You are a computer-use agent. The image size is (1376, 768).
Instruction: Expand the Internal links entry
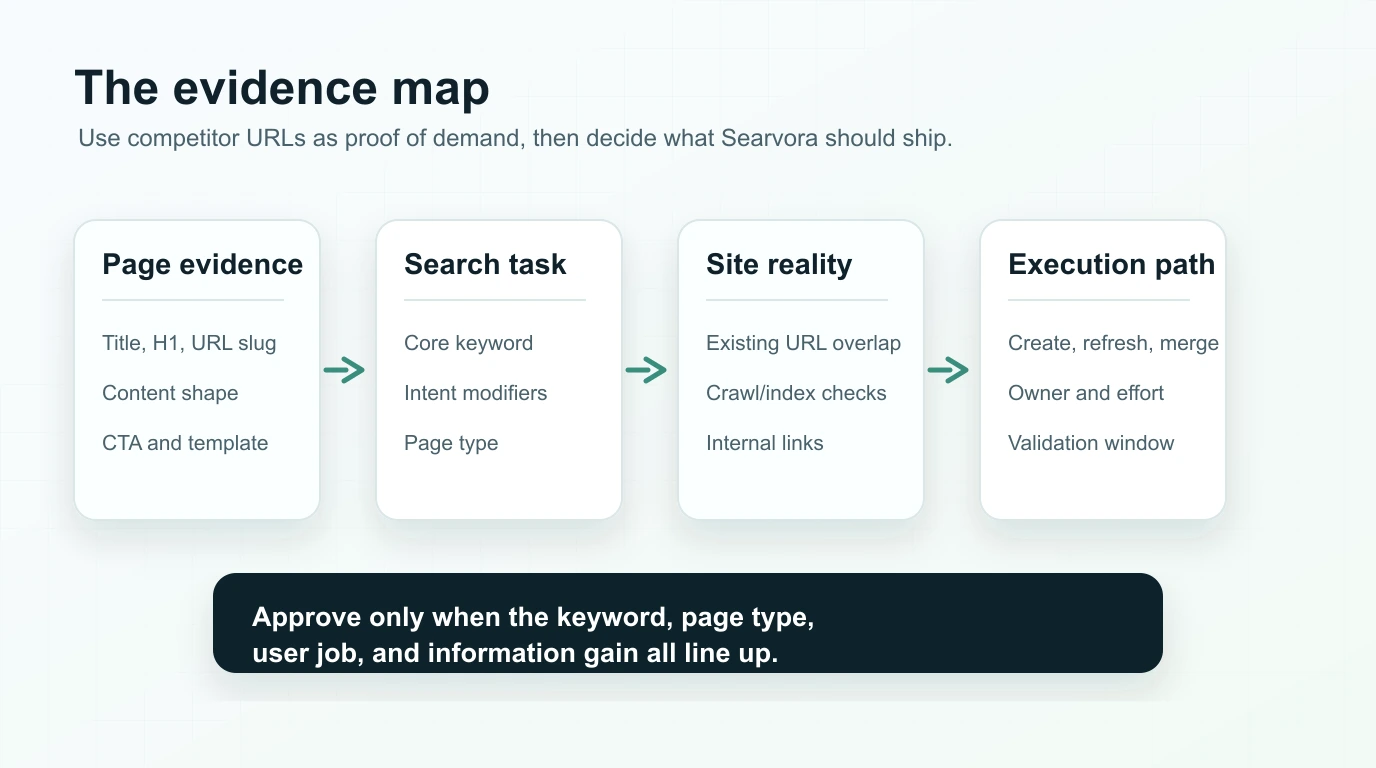(765, 443)
